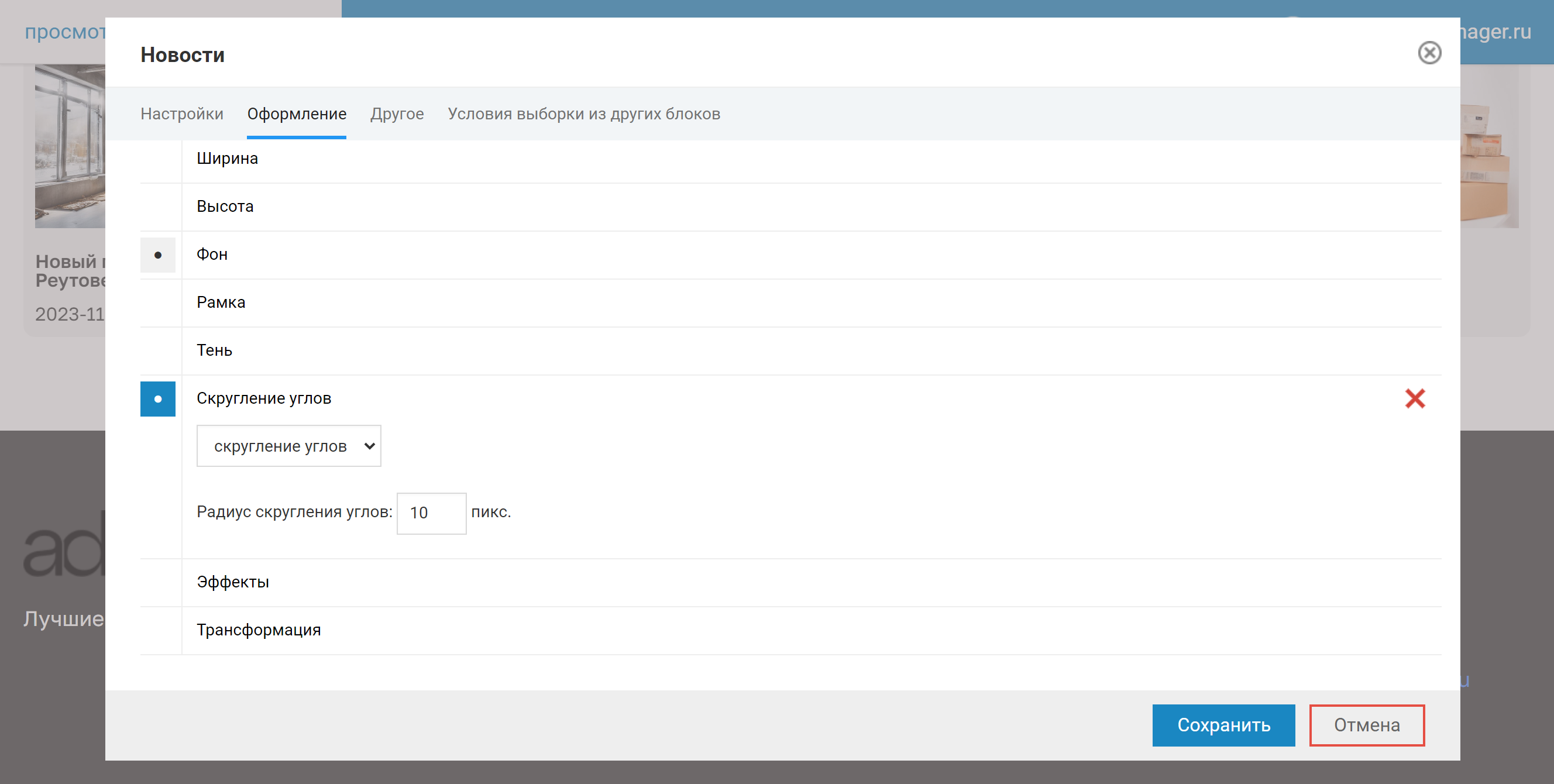Screen dimensions: 1554x784
Task: Switch to the Другое tab
Action: (x=396, y=114)
